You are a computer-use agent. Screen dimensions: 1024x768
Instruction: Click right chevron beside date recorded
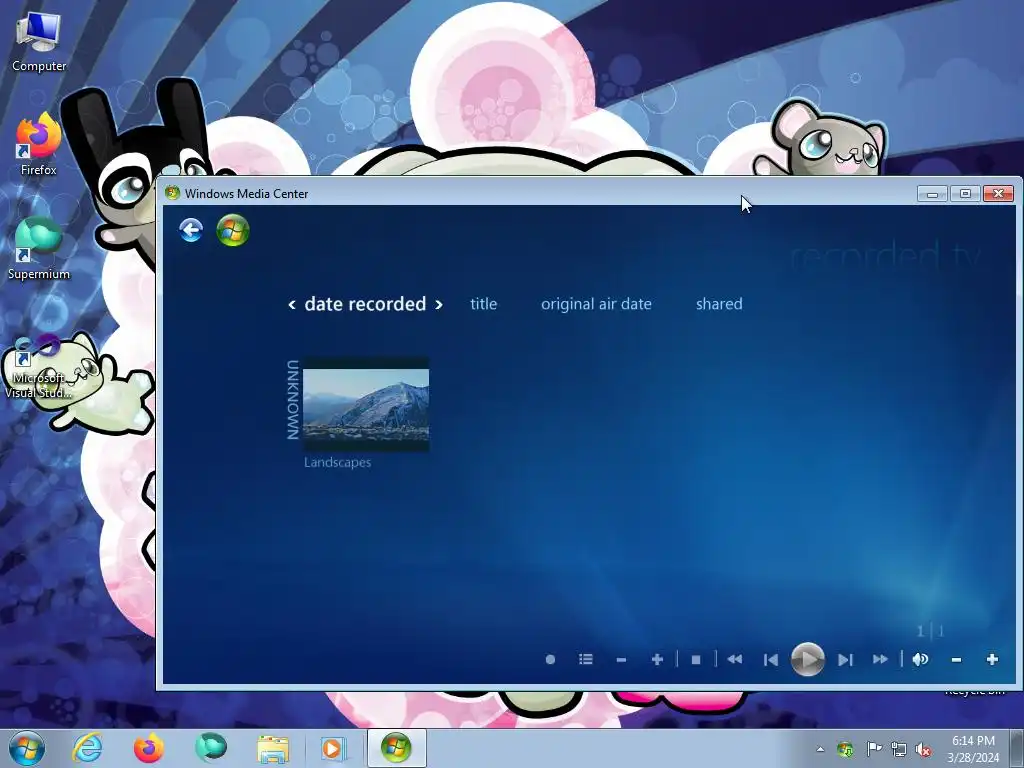coord(439,304)
